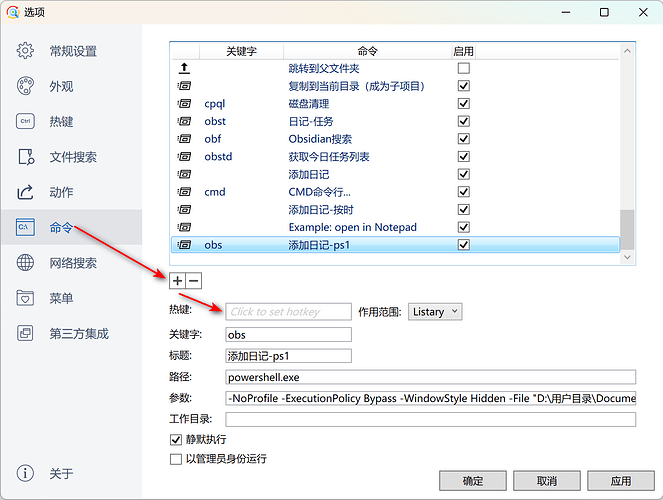Screen dimensions: 663x500
Task: Click the command icon of 添加日记-按时 row
Action: [x=184, y=210]
